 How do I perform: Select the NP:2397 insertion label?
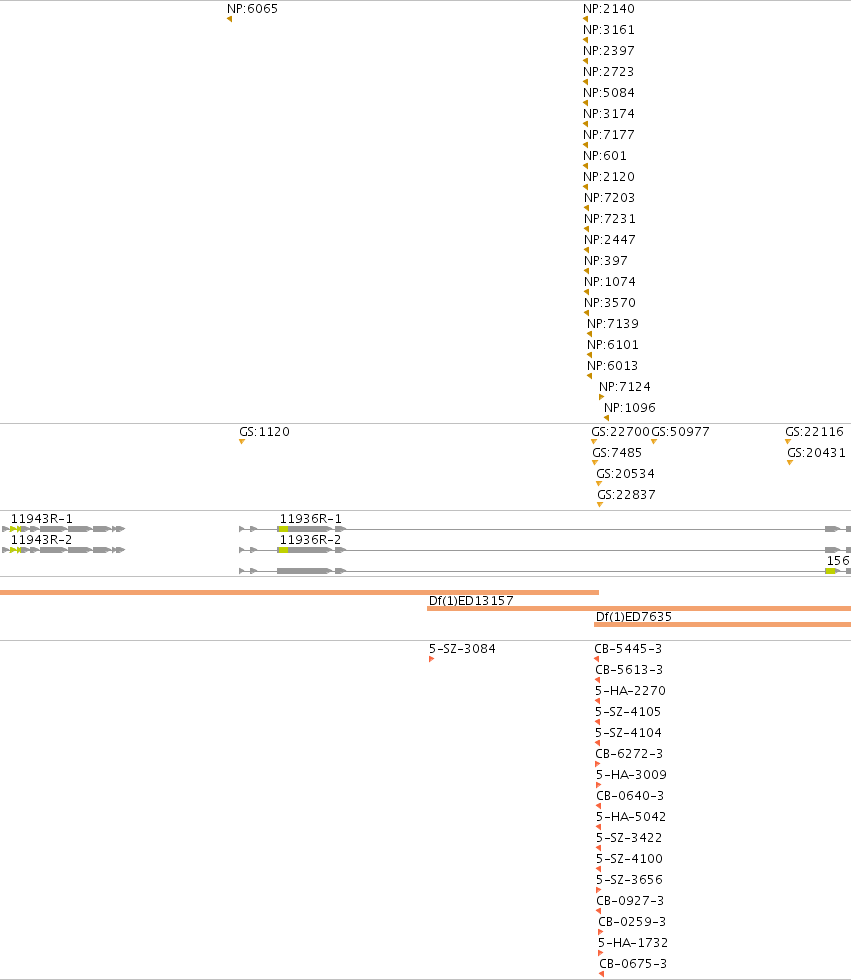[609, 51]
